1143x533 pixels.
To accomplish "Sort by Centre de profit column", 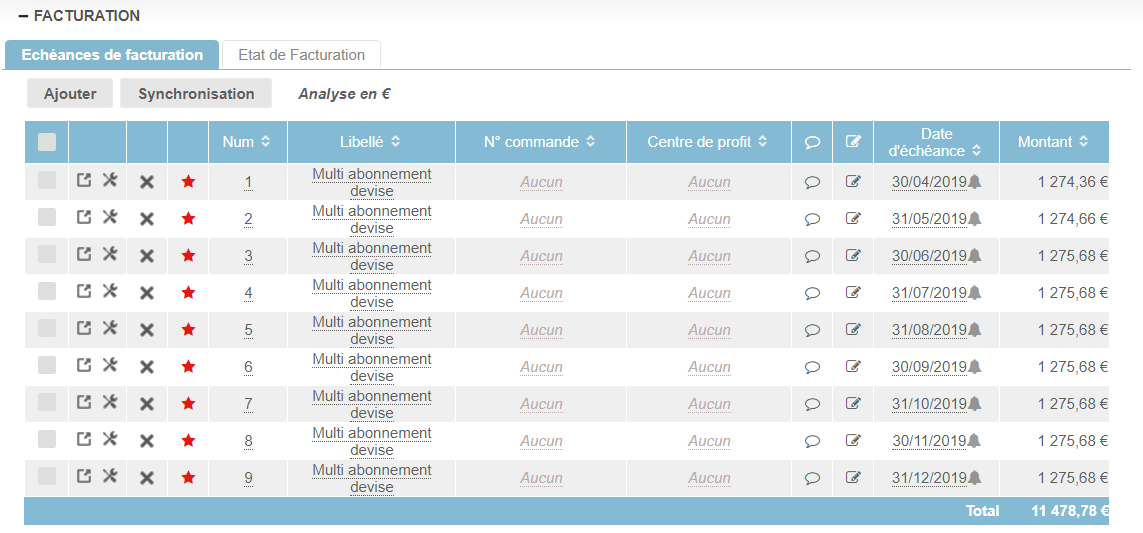I will click(708, 142).
